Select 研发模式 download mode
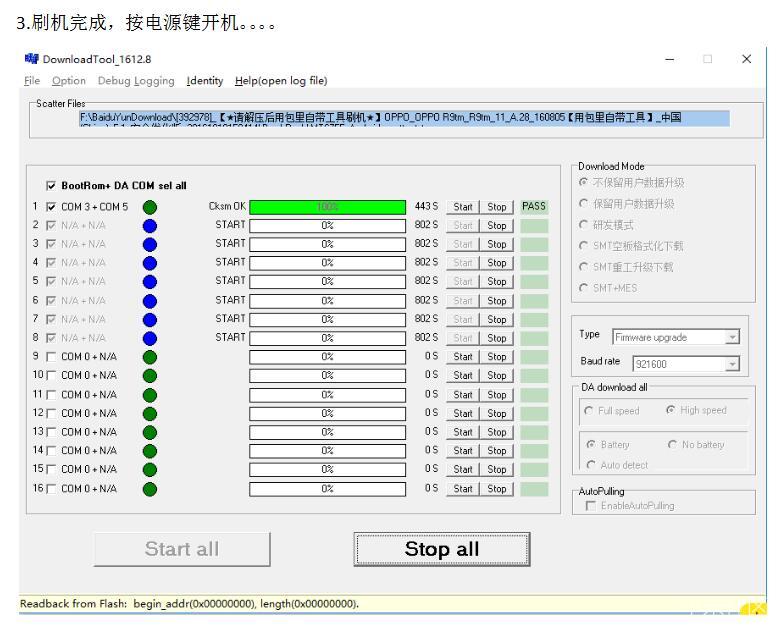 583,225
